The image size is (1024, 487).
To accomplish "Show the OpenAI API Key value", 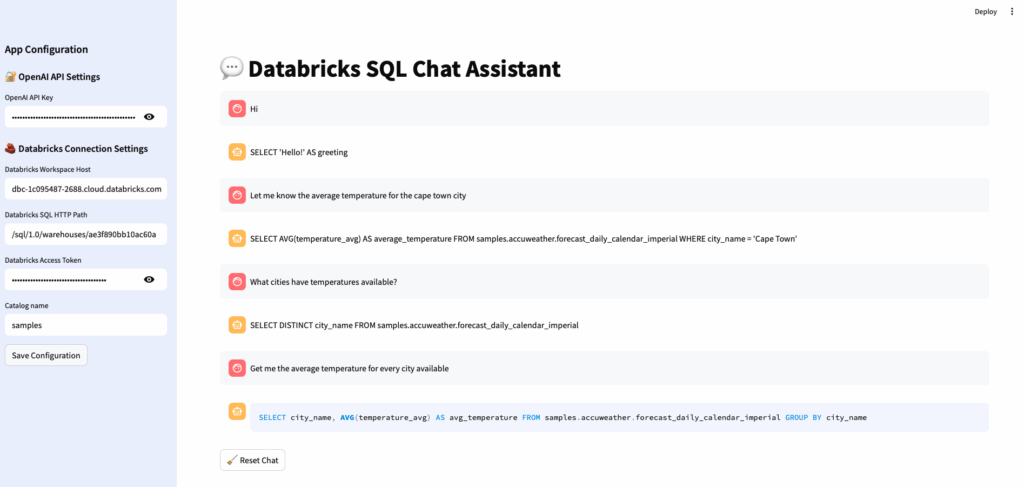I will coord(149,117).
